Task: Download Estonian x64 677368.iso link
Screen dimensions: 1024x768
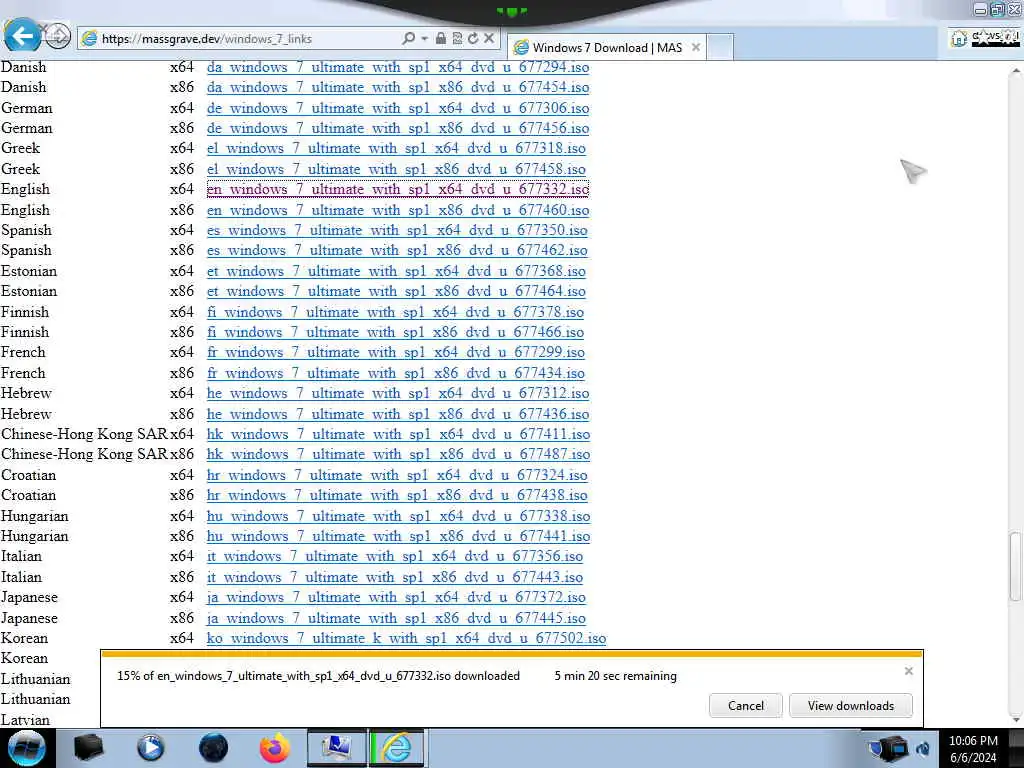Action: (396, 271)
